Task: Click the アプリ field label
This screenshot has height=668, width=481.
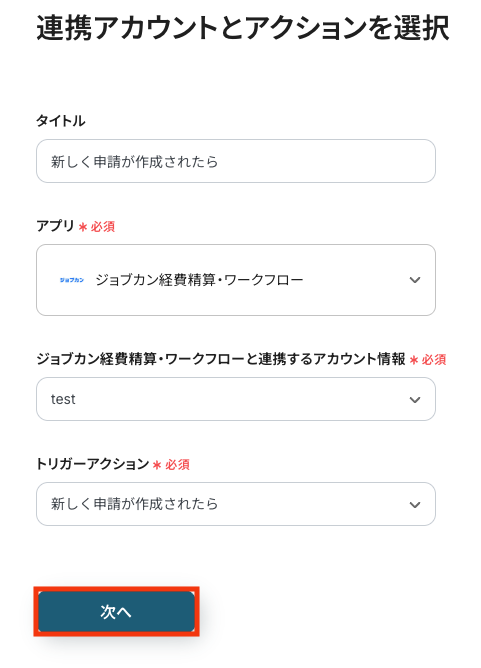Action: pyautogui.click(x=55, y=225)
